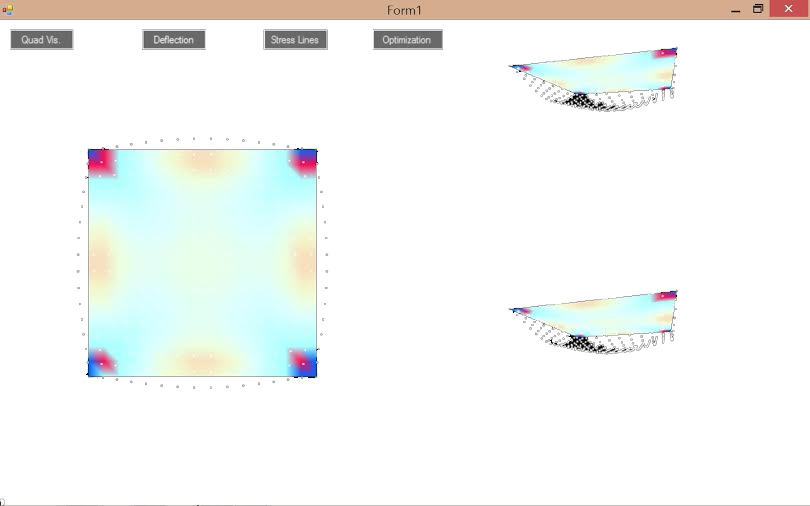Image resolution: width=810 pixels, height=506 pixels.
Task: Click the yellow region at square plot's left edge
Action: 99,262
